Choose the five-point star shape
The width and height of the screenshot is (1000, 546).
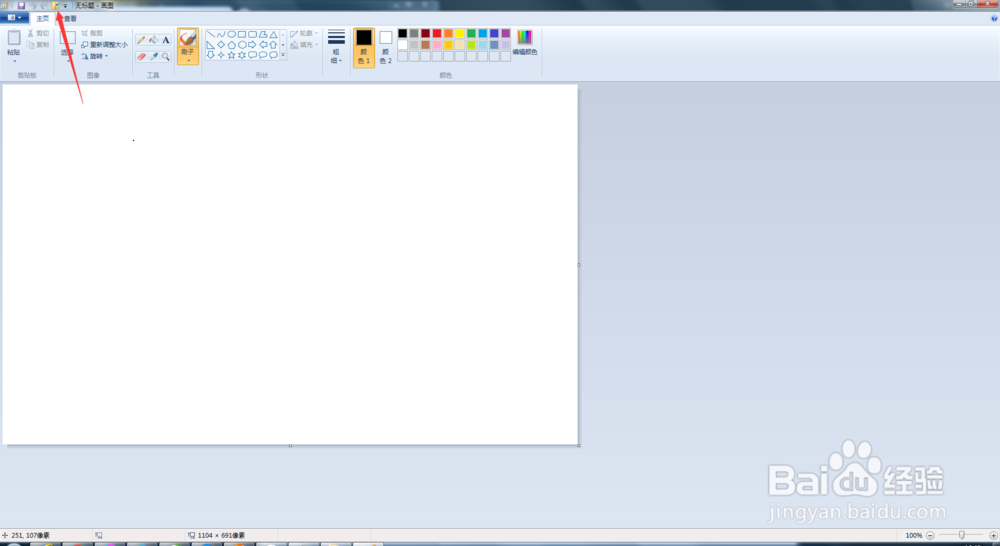click(x=232, y=55)
